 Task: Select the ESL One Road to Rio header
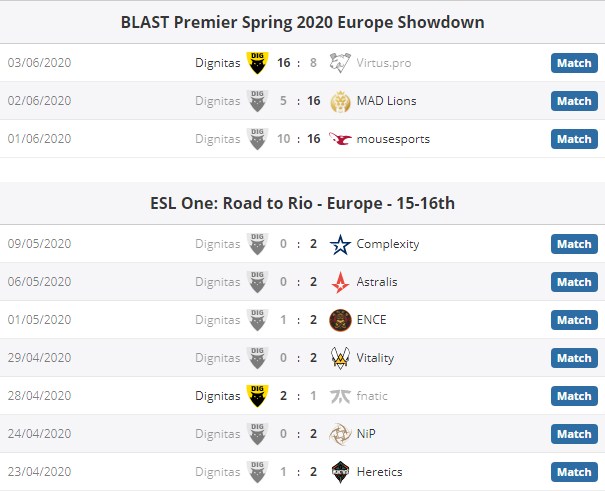click(302, 204)
